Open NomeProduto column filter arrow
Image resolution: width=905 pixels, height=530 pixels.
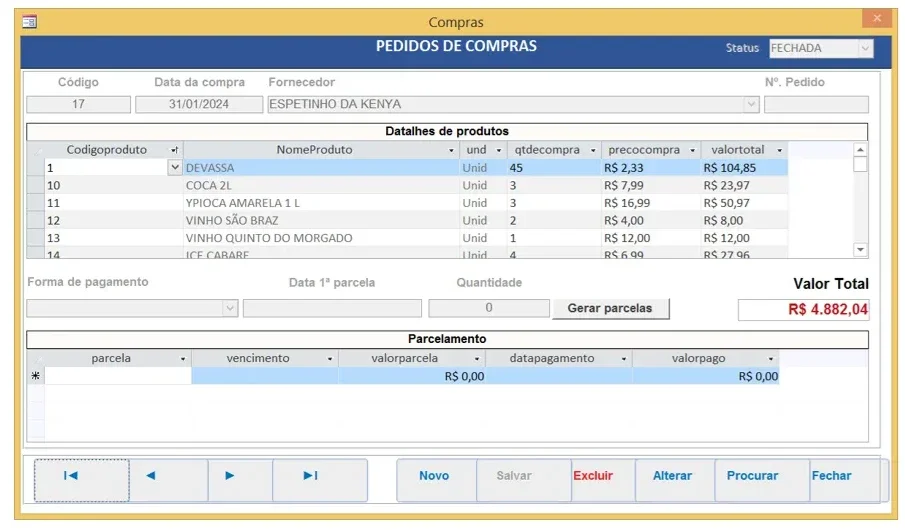(451, 150)
